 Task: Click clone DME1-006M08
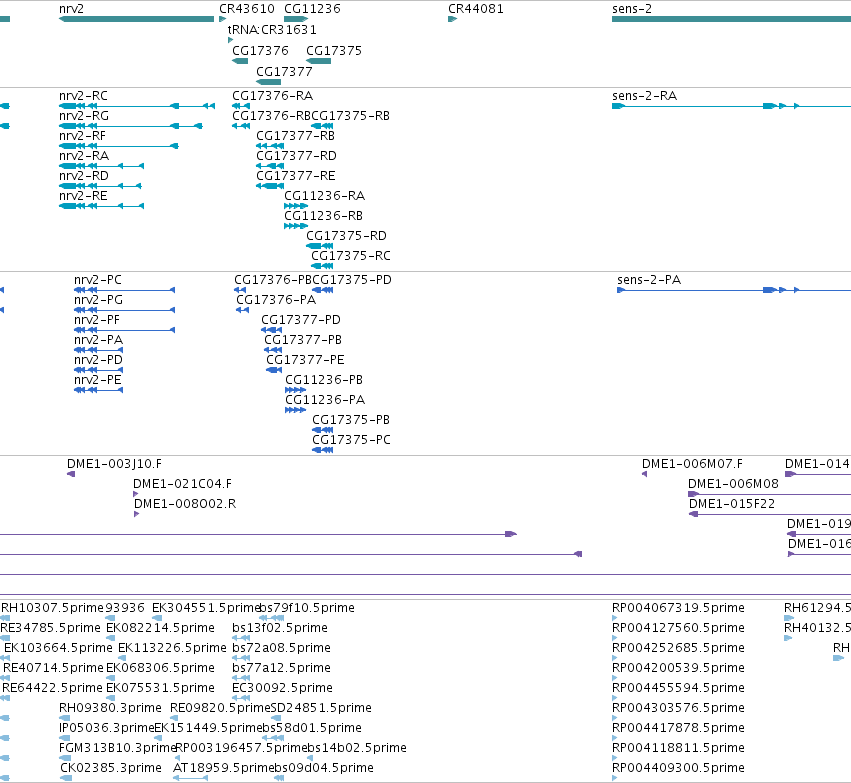click(733, 484)
